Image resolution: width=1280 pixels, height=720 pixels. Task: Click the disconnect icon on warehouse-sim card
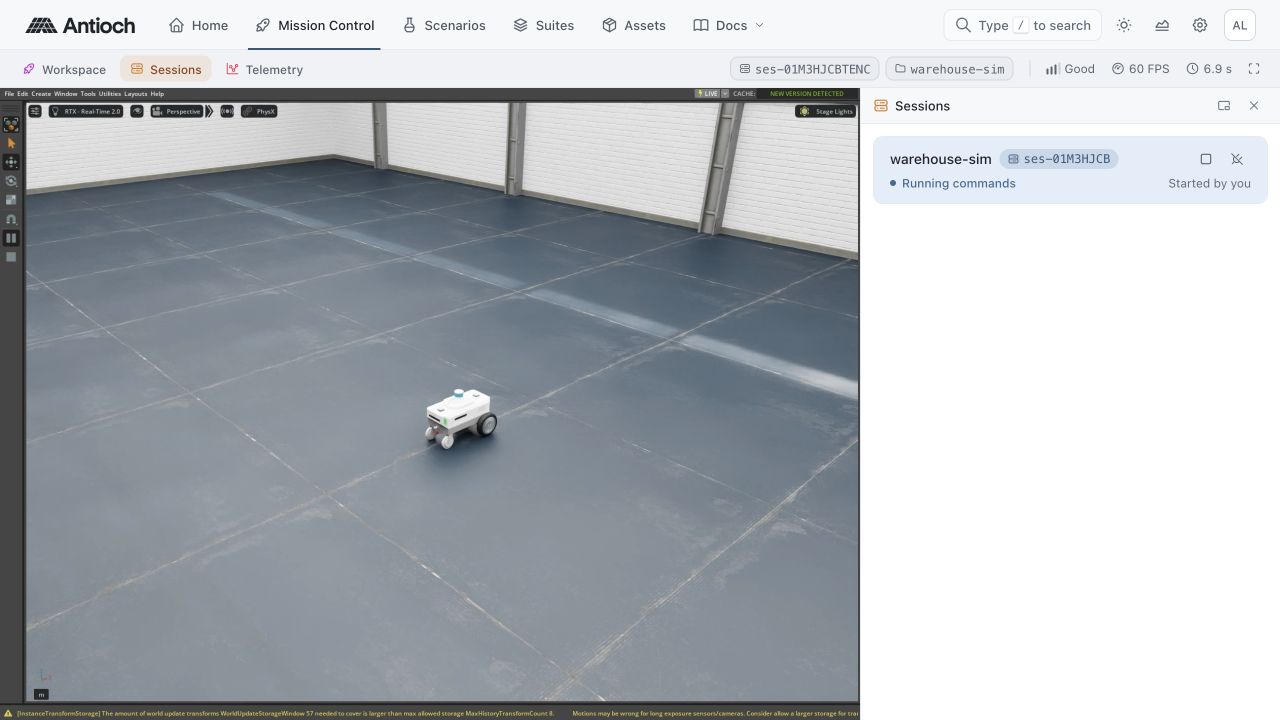pos(1237,159)
